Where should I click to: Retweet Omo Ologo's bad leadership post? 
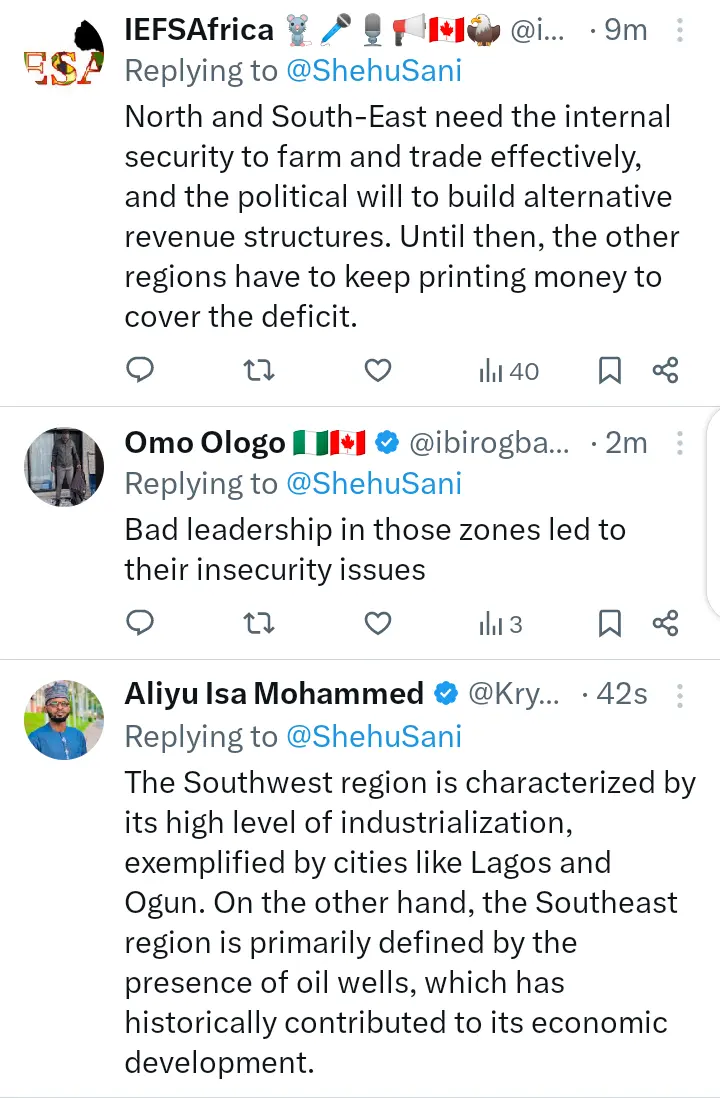click(x=259, y=624)
